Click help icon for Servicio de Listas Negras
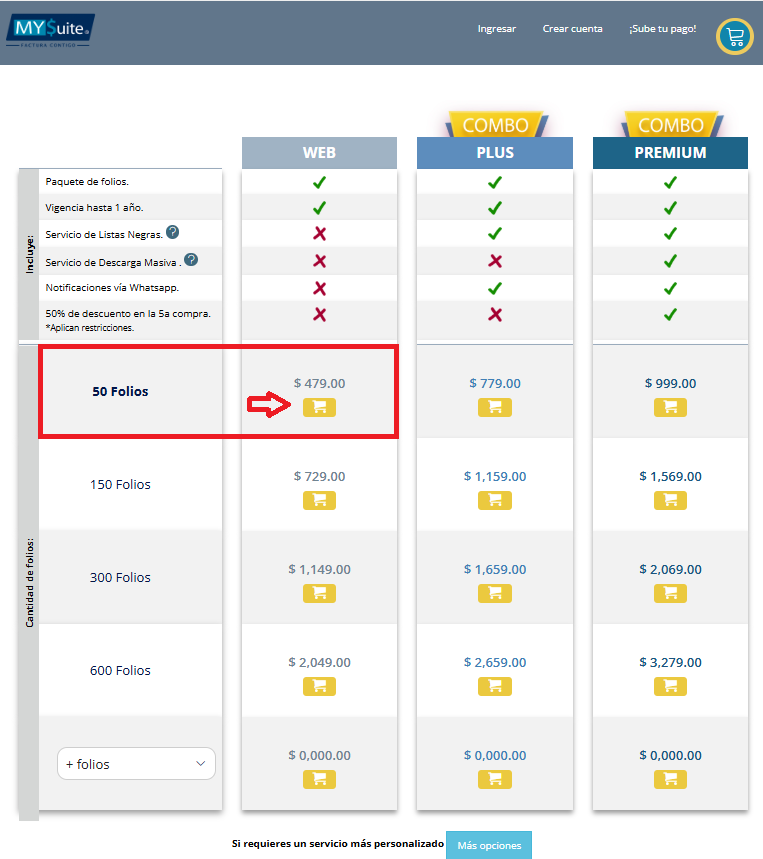This screenshot has height=859, width=763. tap(173, 233)
